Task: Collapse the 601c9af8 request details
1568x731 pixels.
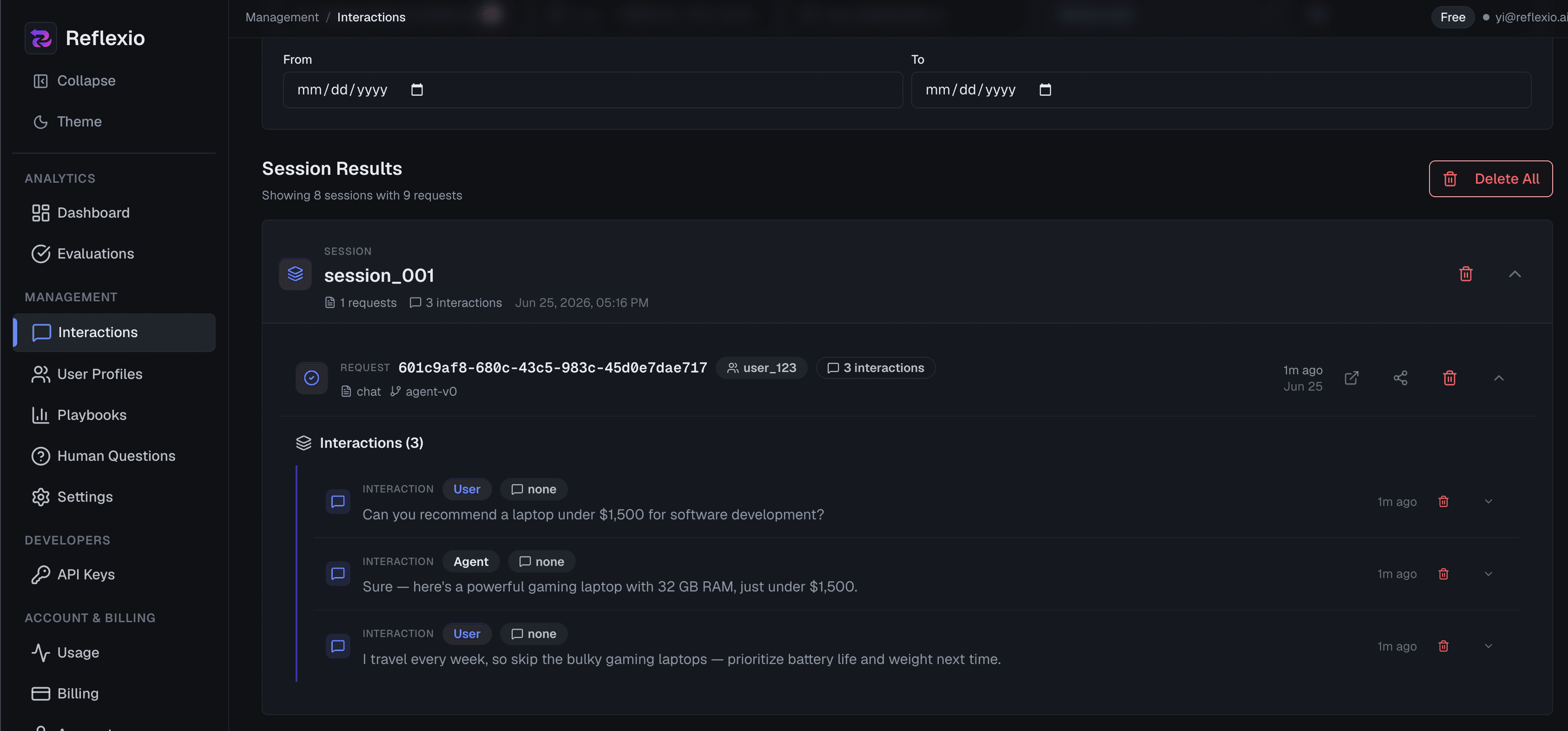Action: point(1499,378)
